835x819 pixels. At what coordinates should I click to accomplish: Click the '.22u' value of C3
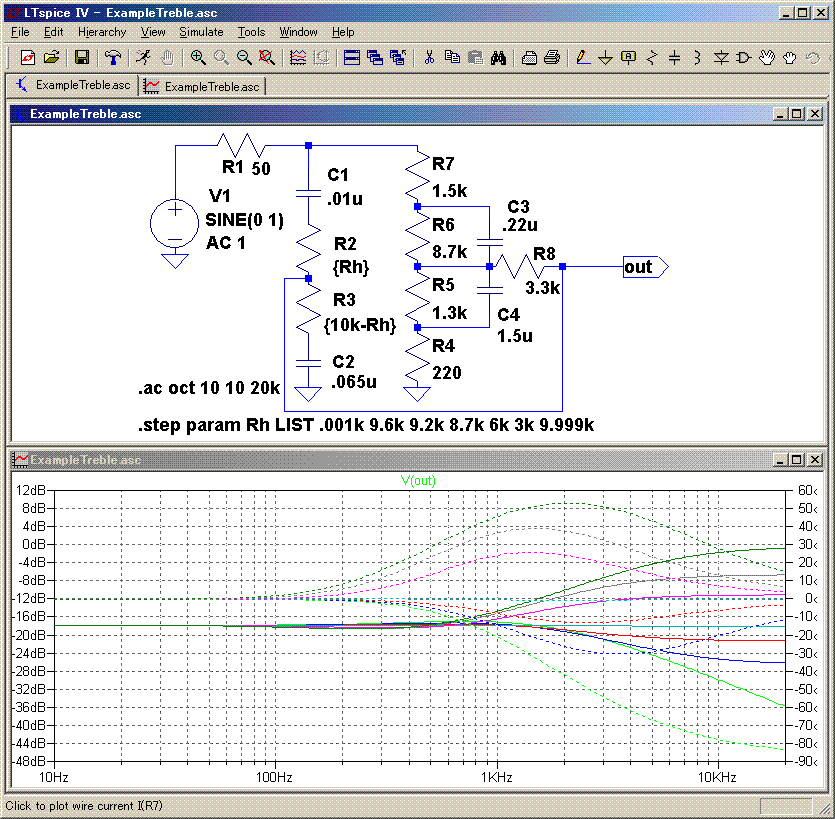click(x=520, y=225)
